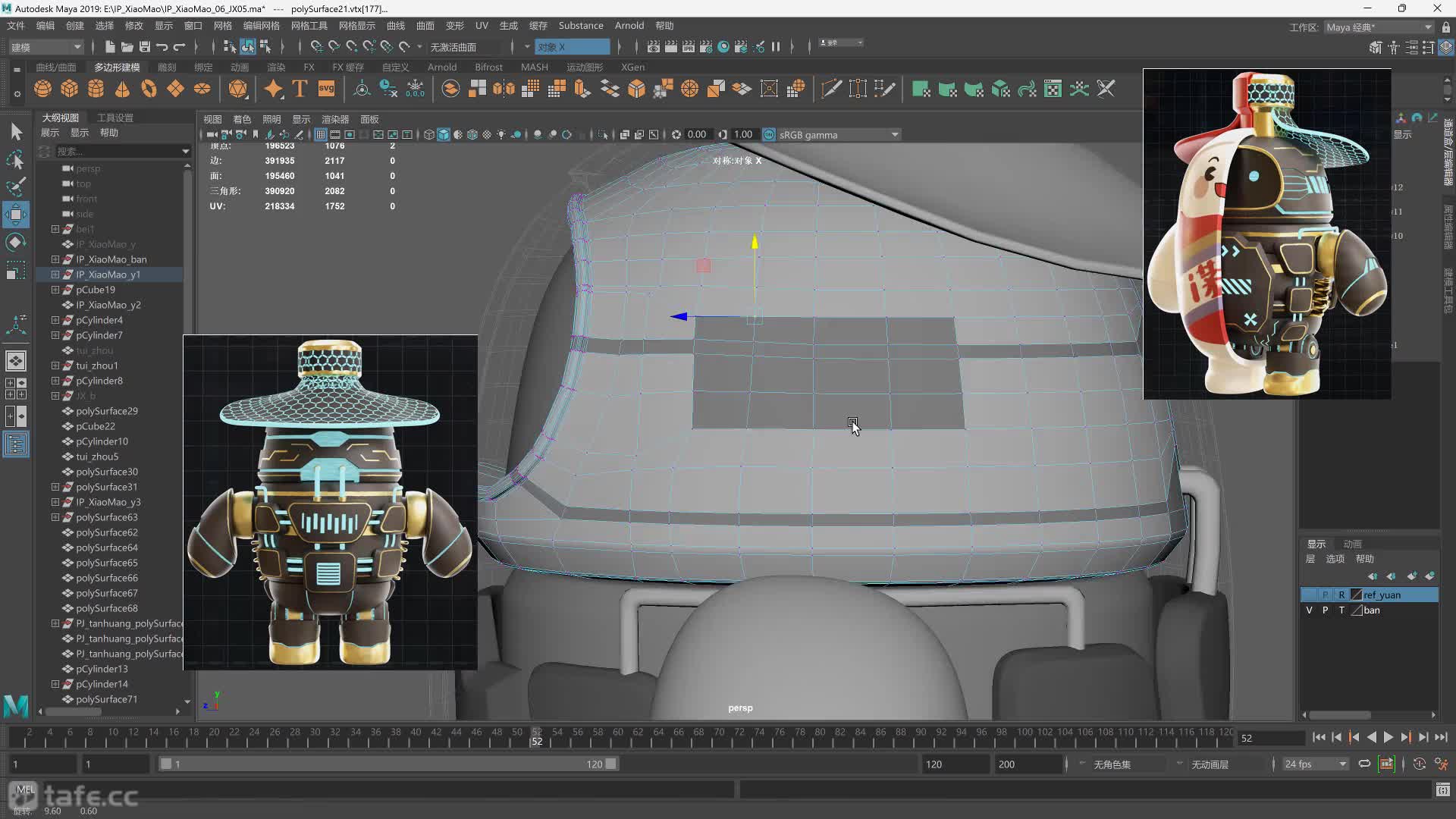Open the 着色 viewport panel menu
This screenshot has height=819, width=1456.
point(242,120)
